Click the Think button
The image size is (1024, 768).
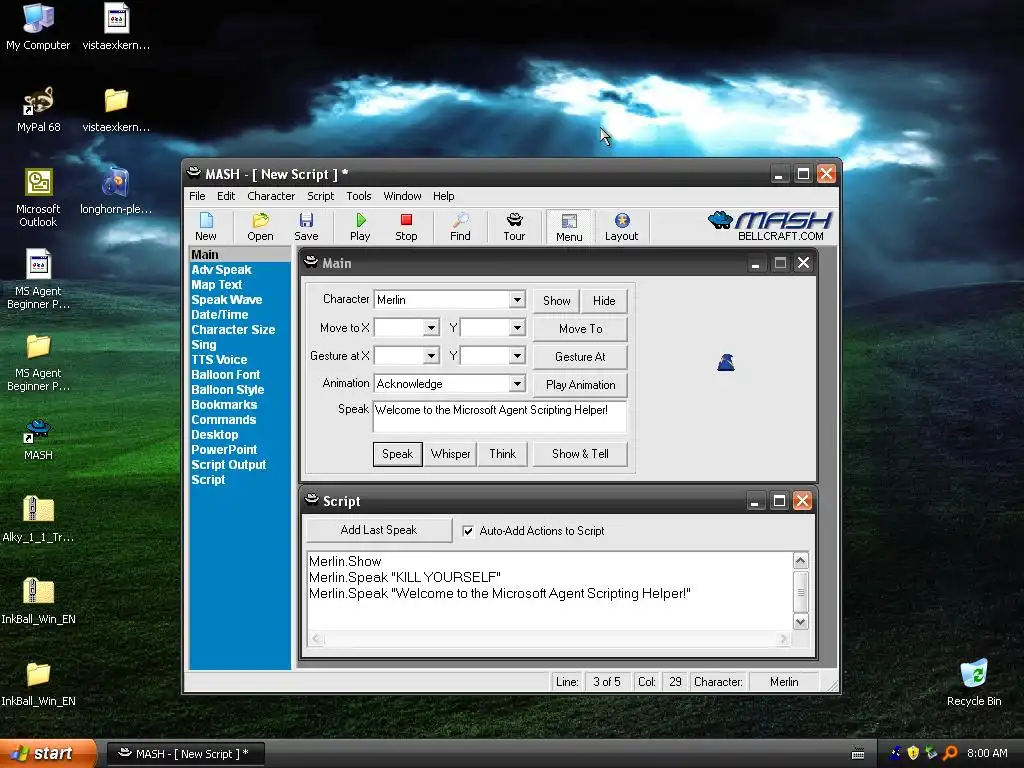[x=503, y=454]
